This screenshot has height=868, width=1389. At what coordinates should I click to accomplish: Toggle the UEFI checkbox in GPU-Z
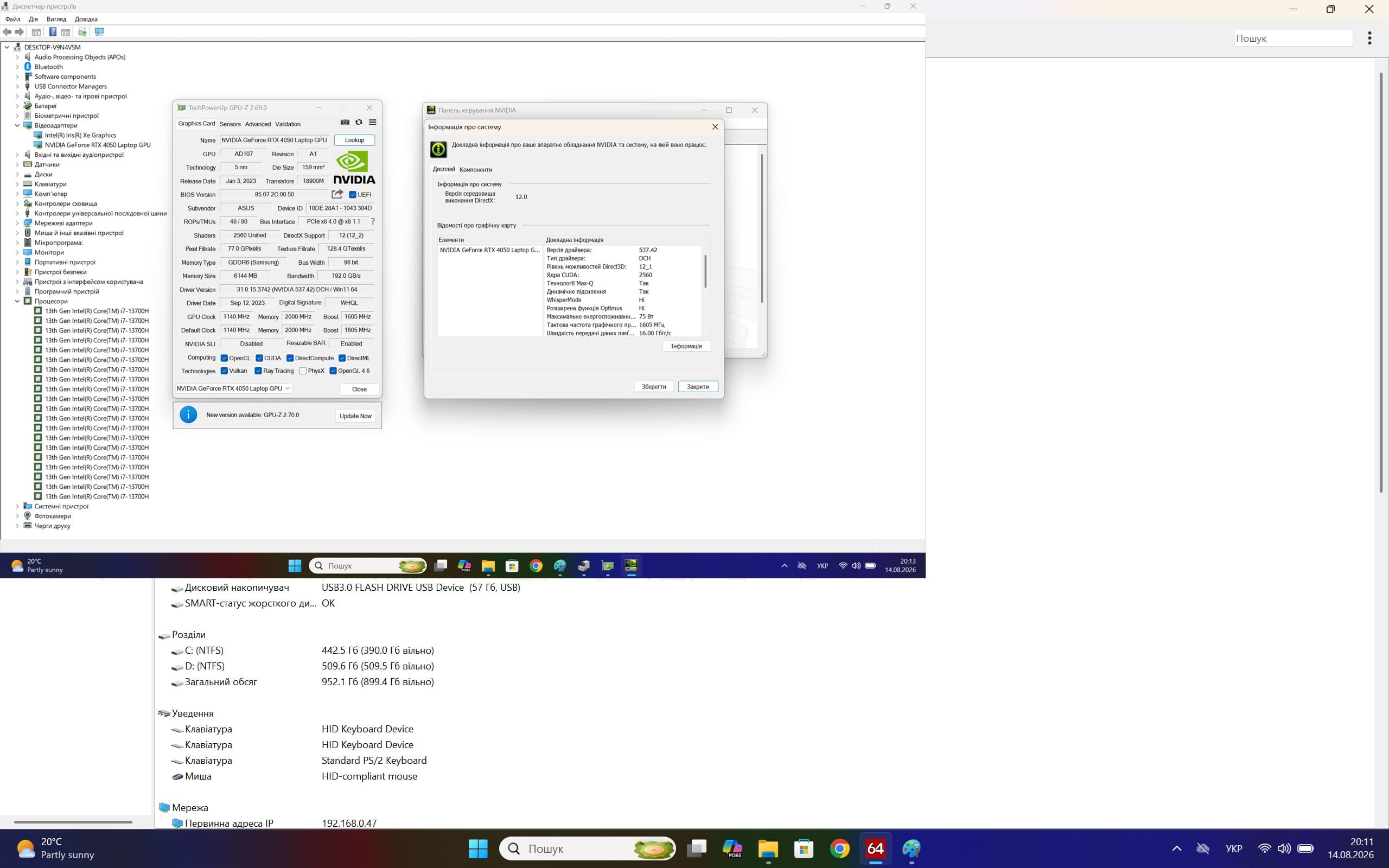(x=353, y=195)
